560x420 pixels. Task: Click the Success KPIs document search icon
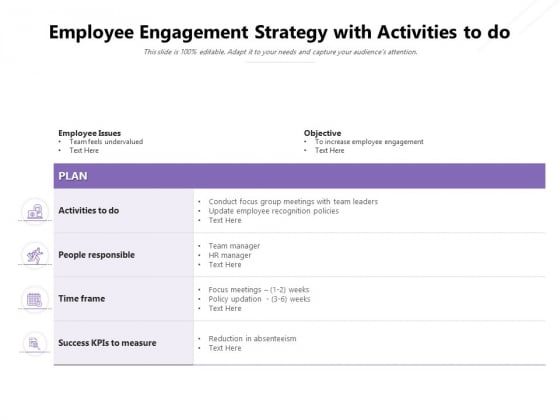35,343
